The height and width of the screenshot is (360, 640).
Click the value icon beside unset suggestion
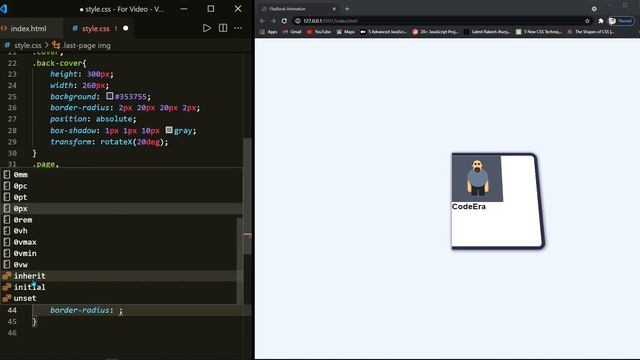click(x=7, y=298)
